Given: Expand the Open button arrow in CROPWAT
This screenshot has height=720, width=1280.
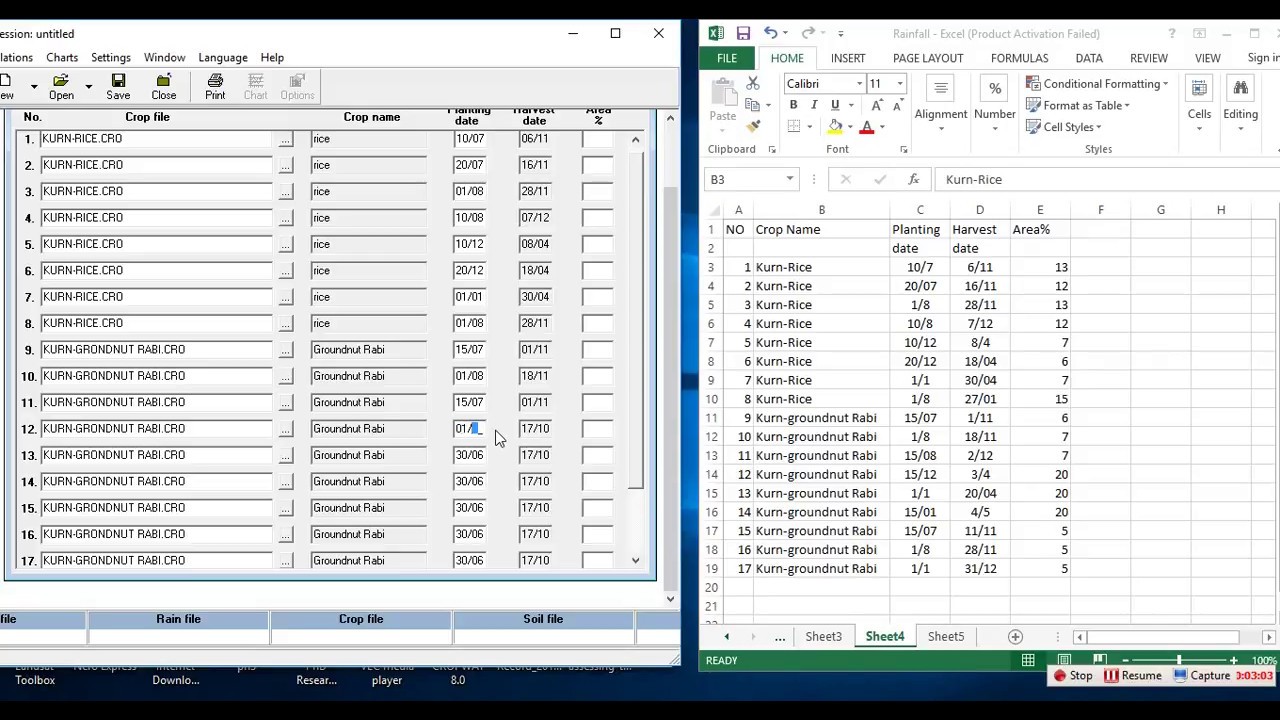Looking at the screenshot, I should pyautogui.click(x=88, y=87).
